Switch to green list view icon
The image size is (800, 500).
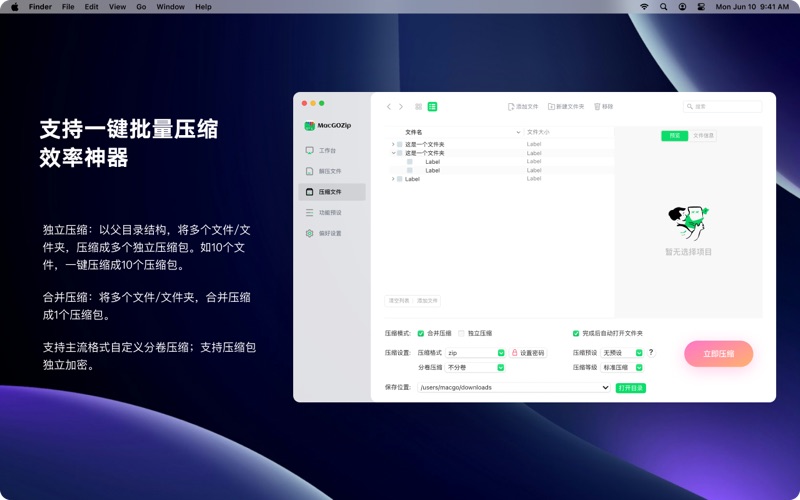(432, 107)
